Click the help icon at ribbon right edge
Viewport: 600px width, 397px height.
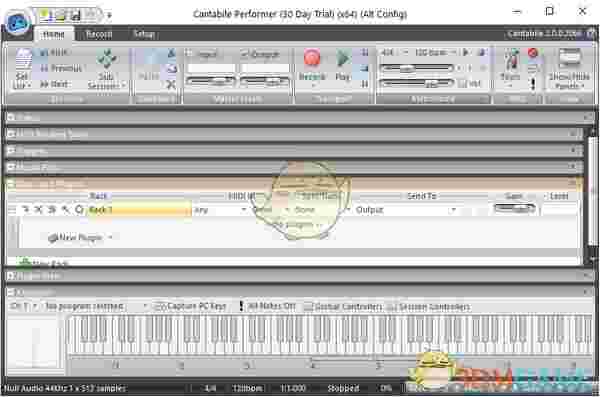coord(592,34)
